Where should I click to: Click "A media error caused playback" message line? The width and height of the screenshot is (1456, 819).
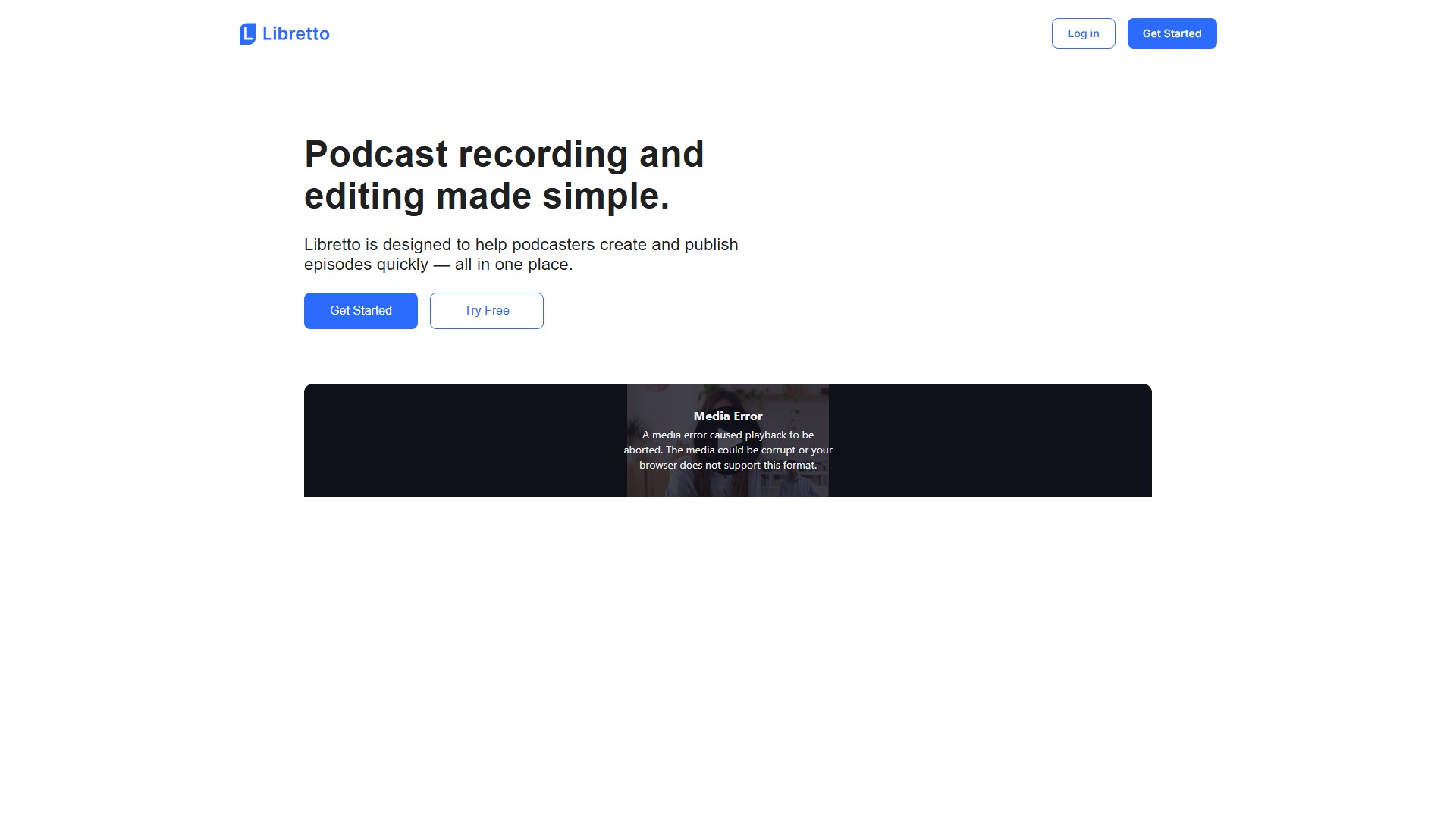coord(728,435)
